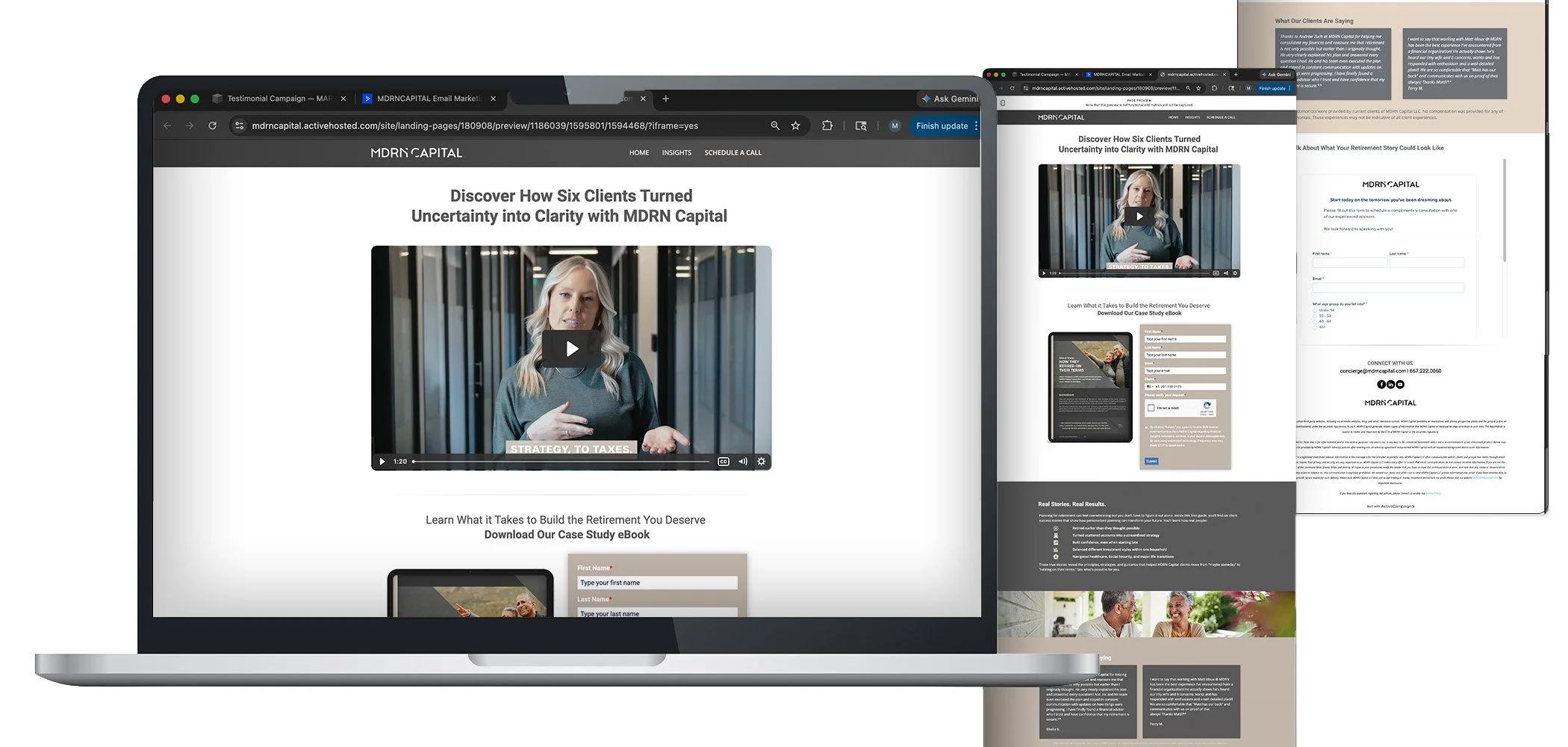The image size is (1568, 747).
Task: Select Under 54 age option in right page
Action: 1315,310
